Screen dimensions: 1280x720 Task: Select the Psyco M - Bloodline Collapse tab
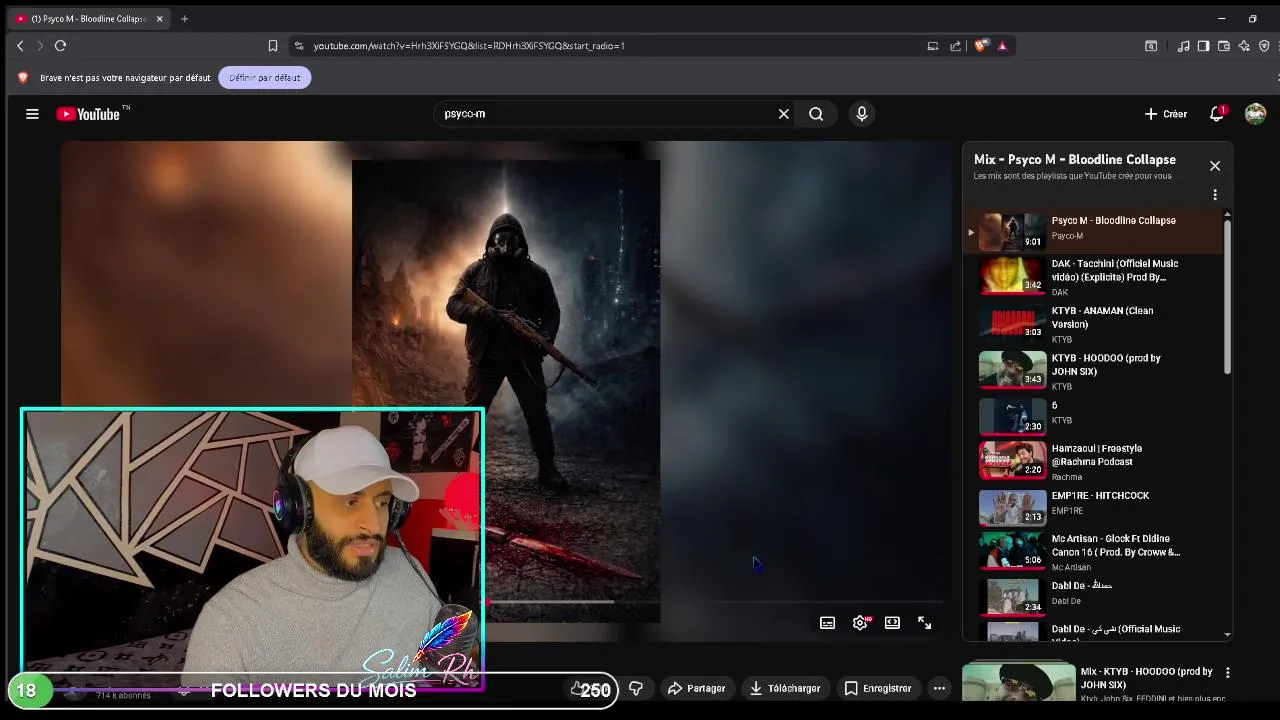click(89, 19)
